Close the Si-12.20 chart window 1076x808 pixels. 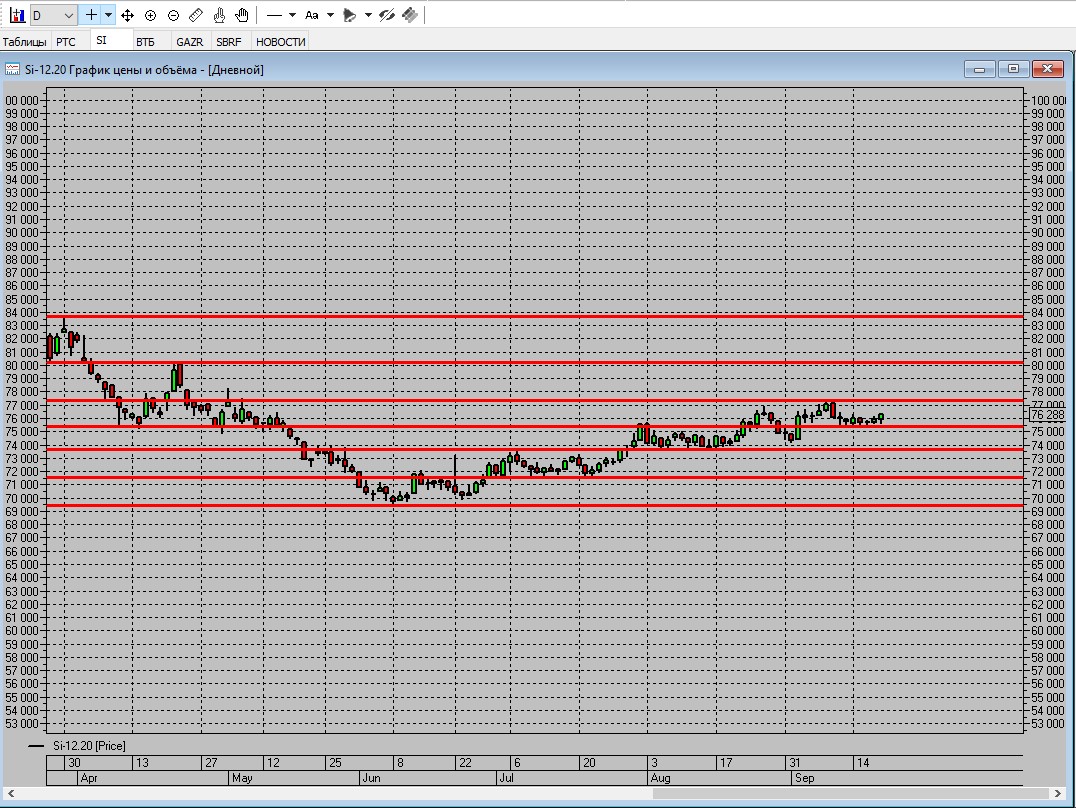[x=1048, y=69]
